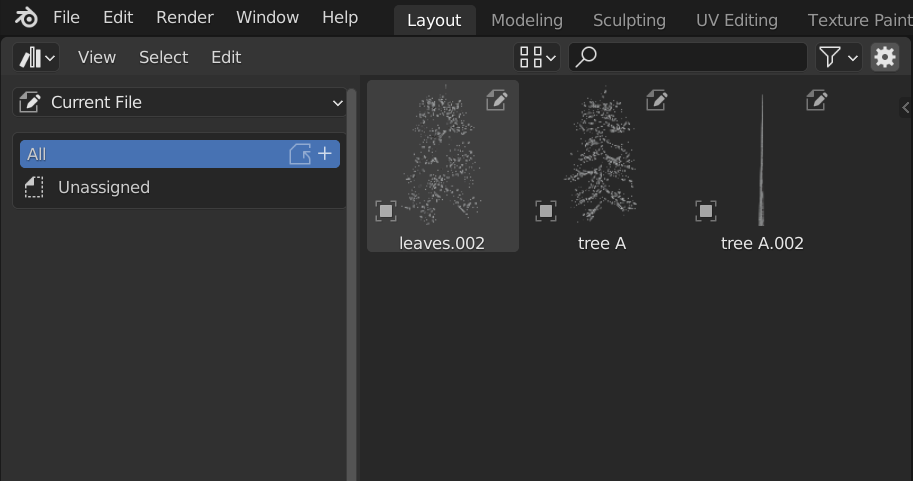Open the filter funnel dropdown
This screenshot has height=481, width=913.
pos(838,57)
